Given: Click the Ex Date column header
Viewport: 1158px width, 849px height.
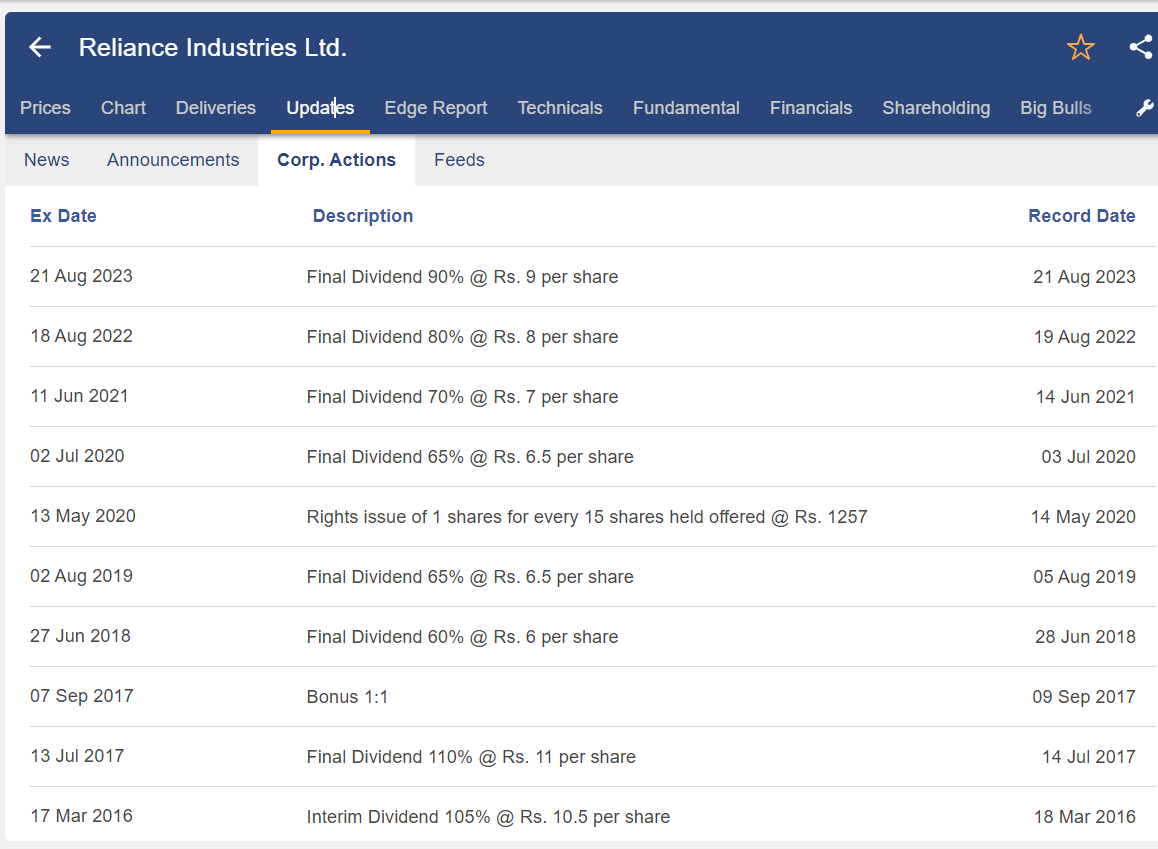Looking at the screenshot, I should tap(64, 216).
